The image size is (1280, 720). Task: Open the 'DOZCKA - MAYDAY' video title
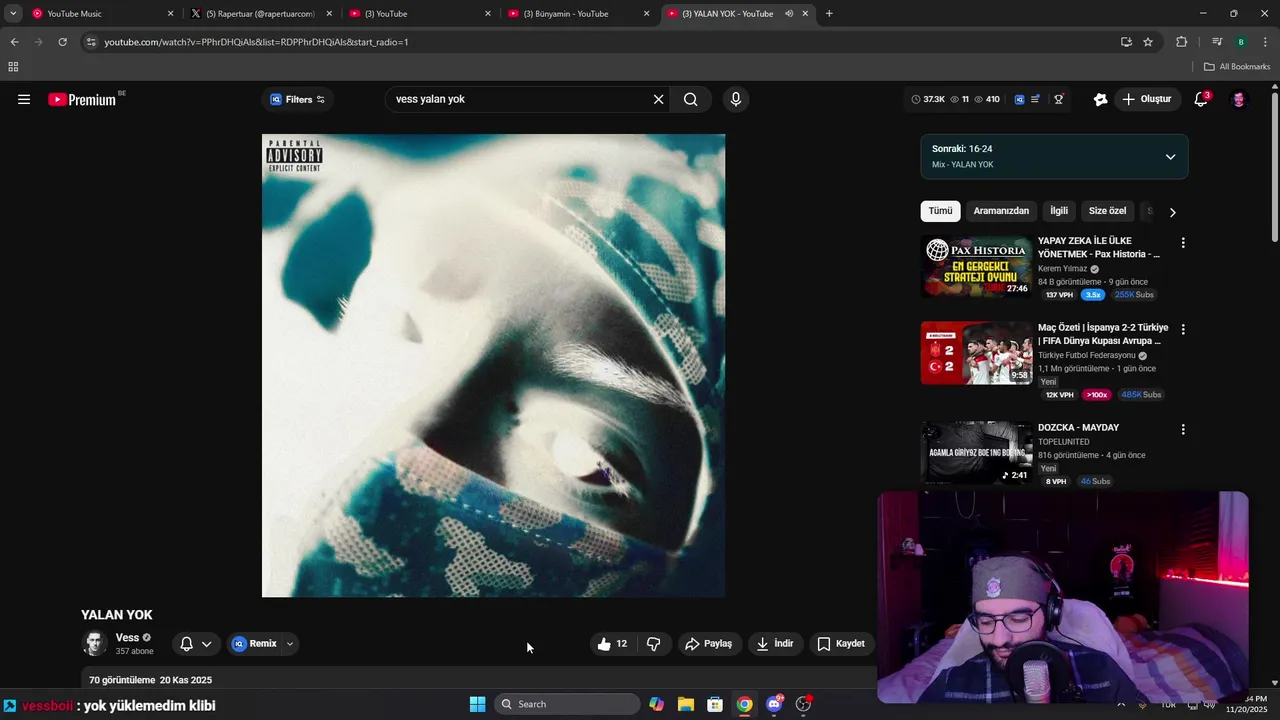[1078, 428]
